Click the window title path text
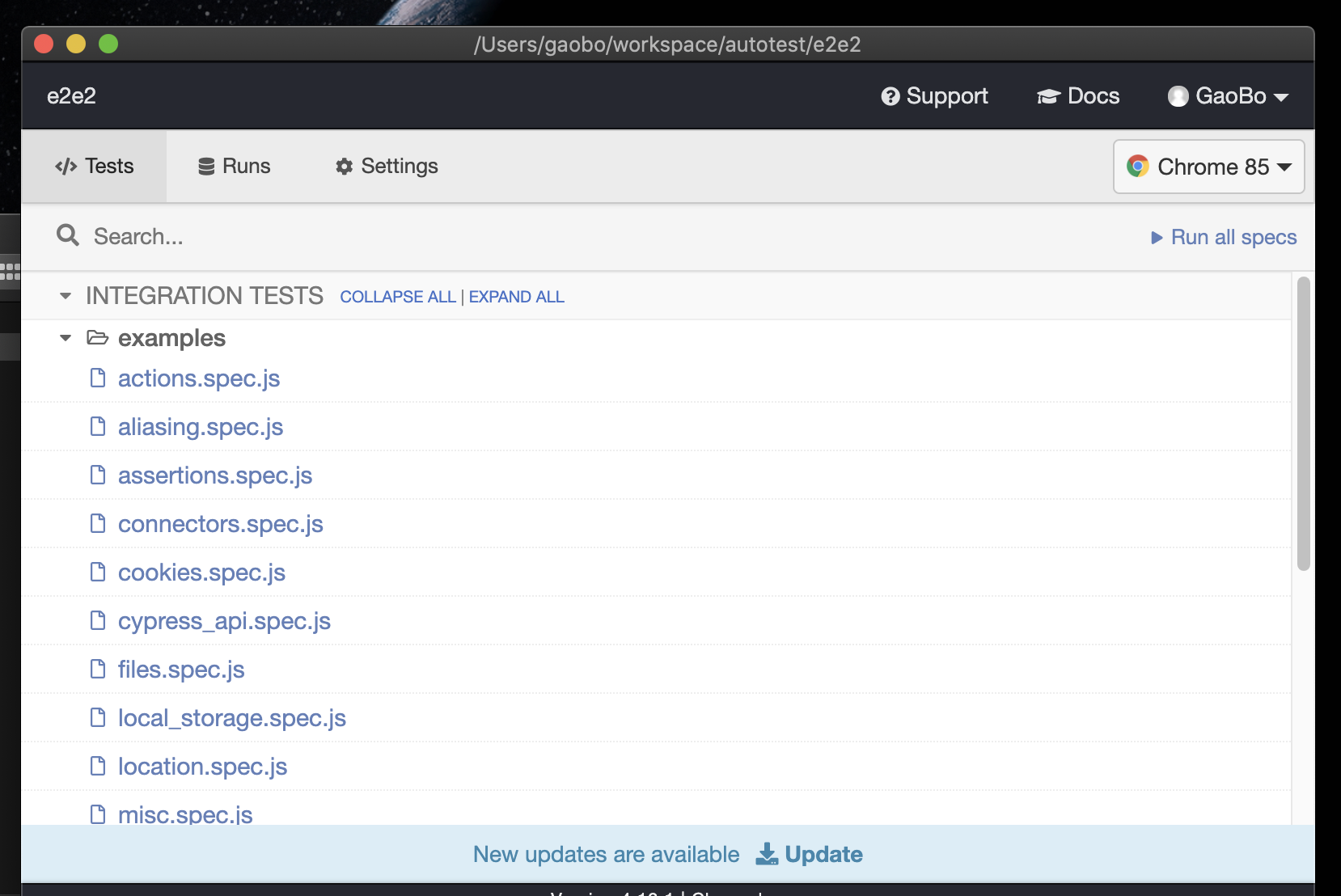Screen dimensions: 1341x896 pos(667,44)
